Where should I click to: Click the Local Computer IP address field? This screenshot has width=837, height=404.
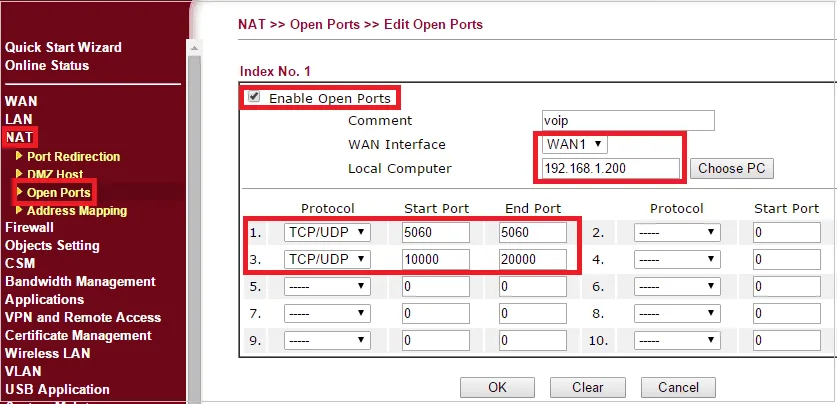click(610, 168)
